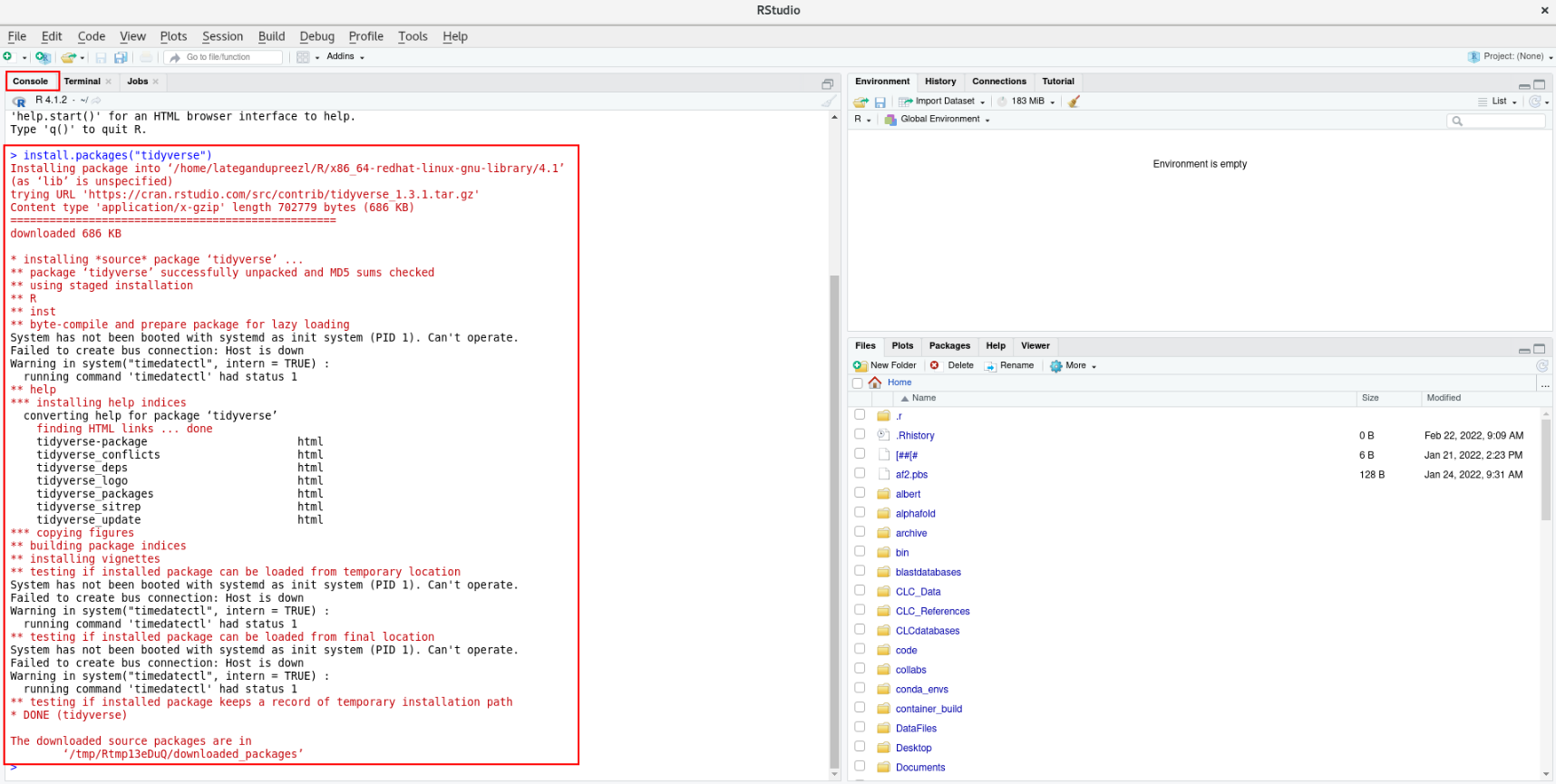Select the alphafold folder checkbox
The height and width of the screenshot is (784, 1556).
point(860,512)
